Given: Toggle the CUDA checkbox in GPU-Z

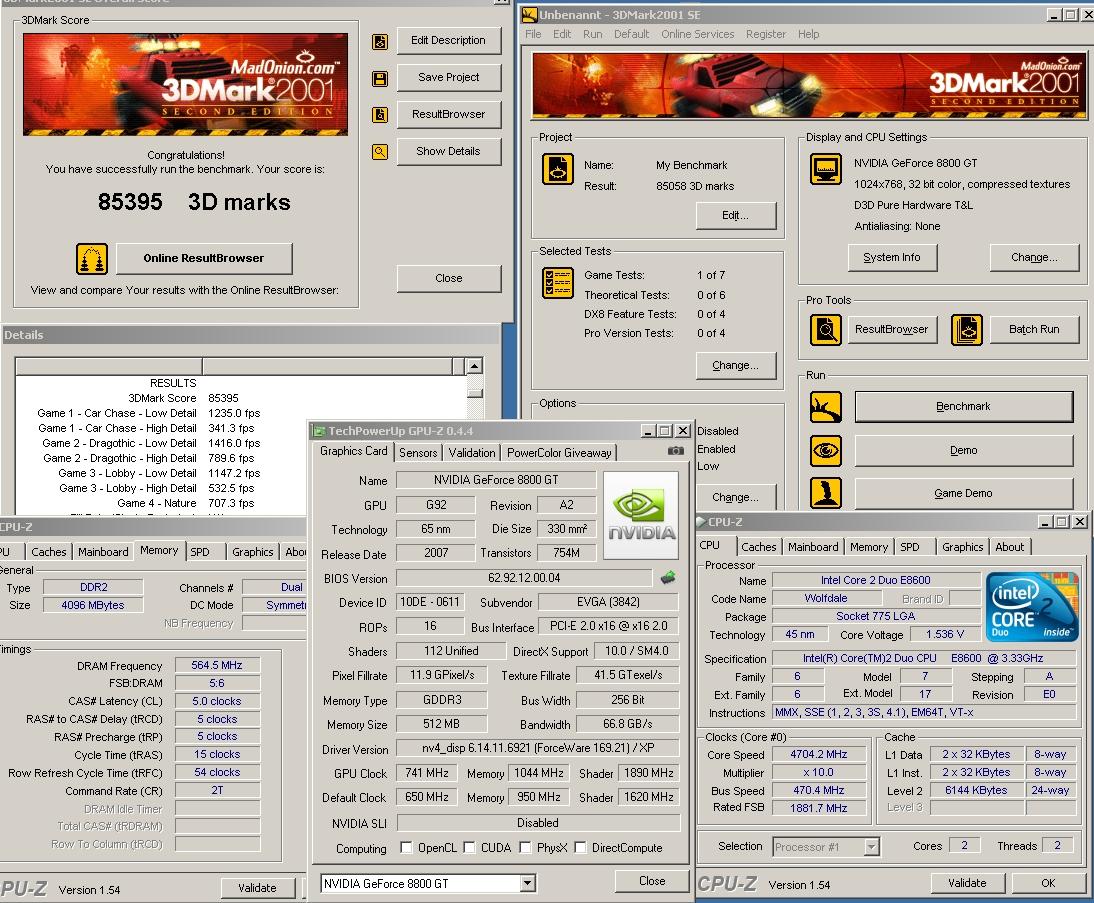Looking at the screenshot, I should (x=470, y=847).
